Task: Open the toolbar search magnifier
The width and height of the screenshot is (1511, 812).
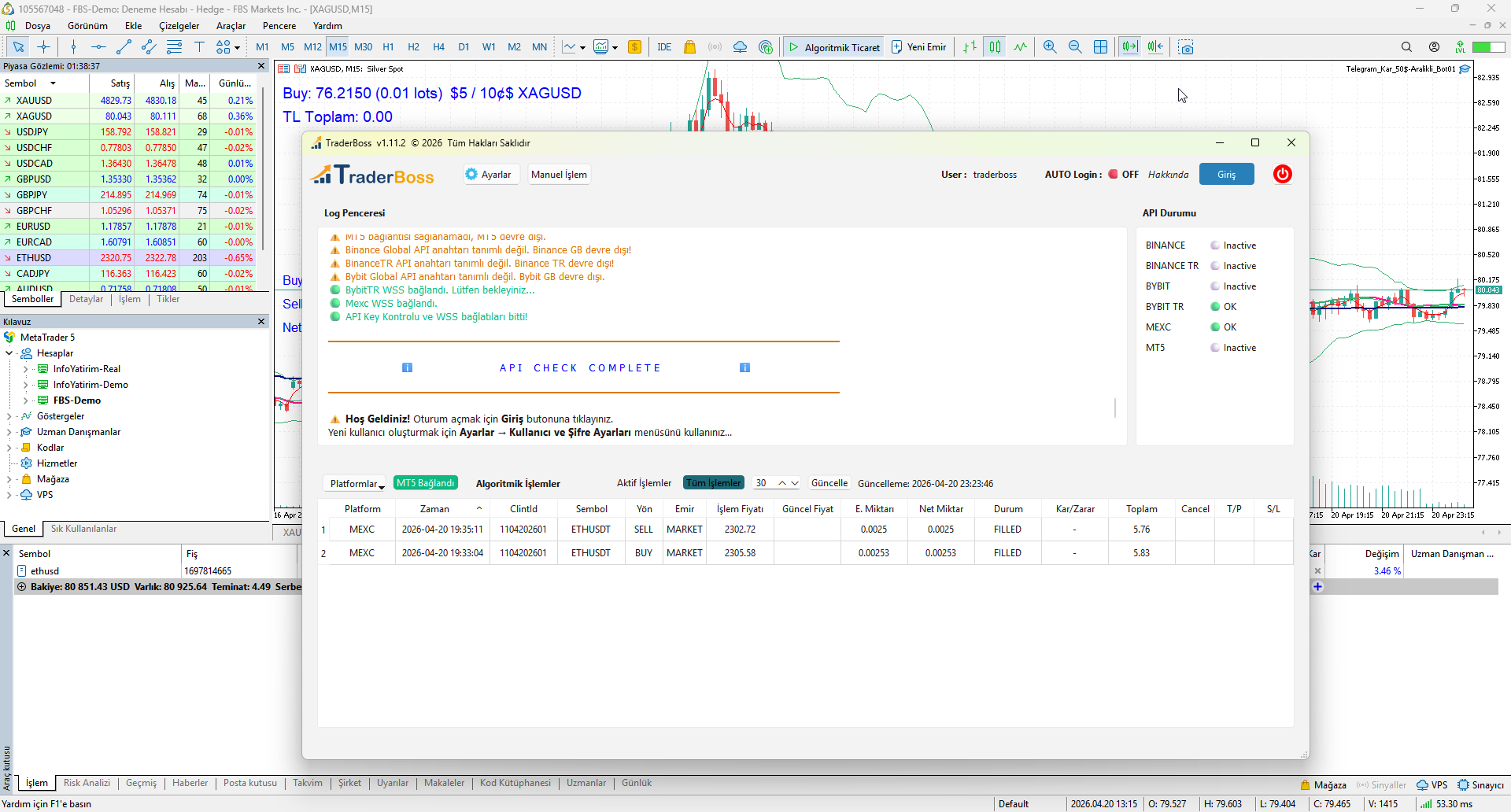Action: click(x=1407, y=47)
